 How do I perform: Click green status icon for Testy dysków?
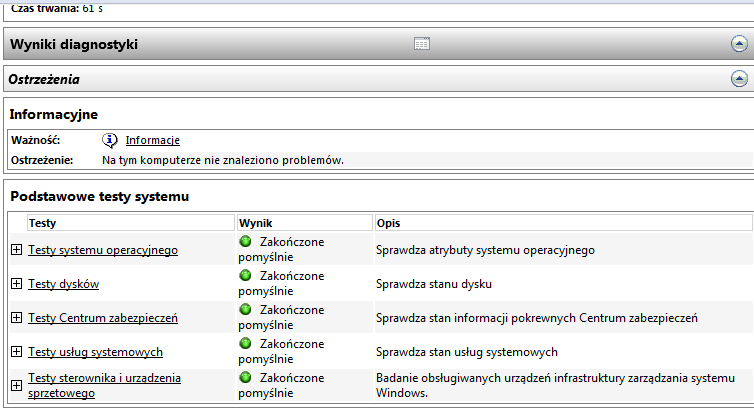(245, 275)
